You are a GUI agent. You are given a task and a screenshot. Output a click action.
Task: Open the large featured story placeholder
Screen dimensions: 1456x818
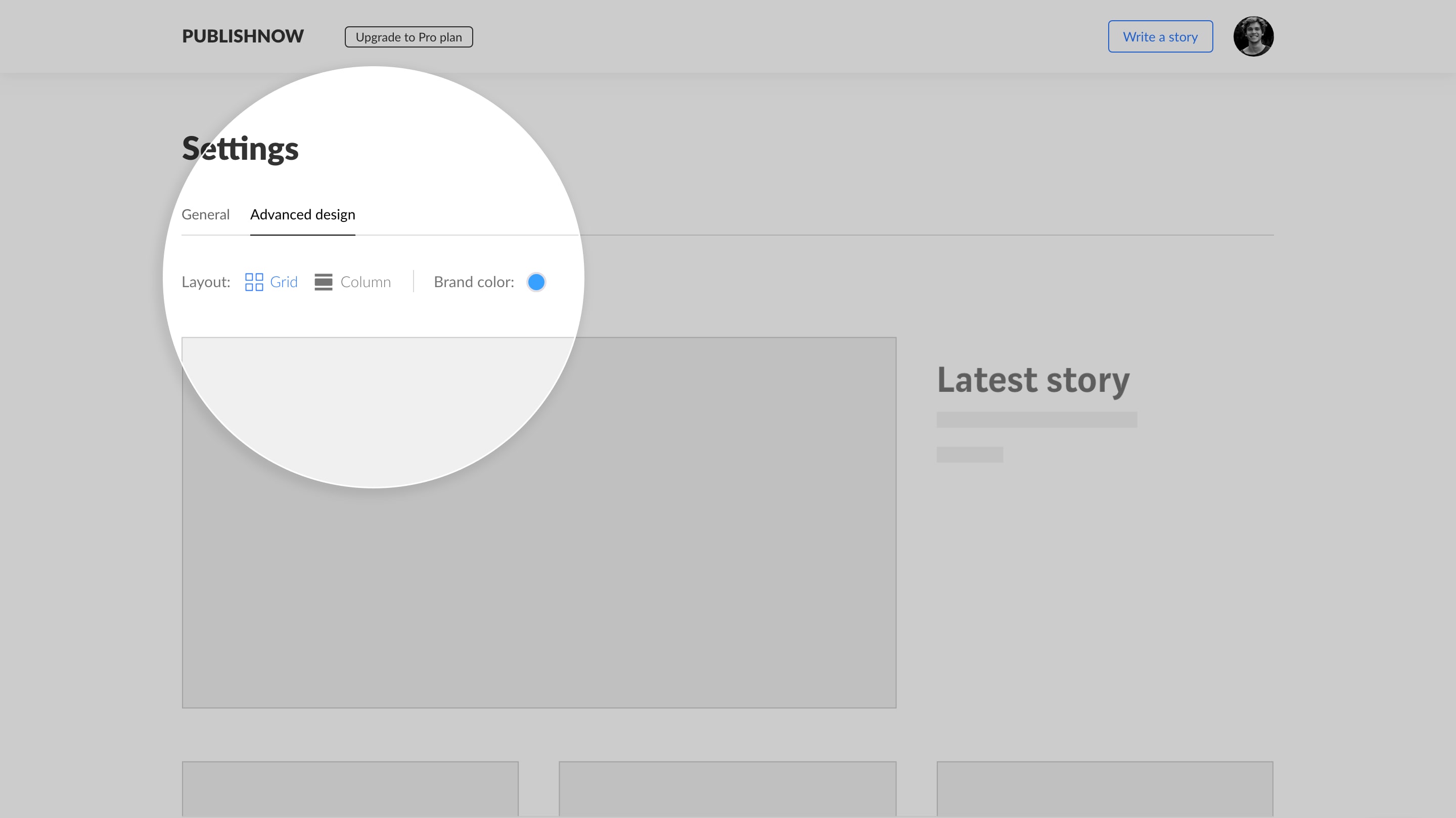[538, 522]
